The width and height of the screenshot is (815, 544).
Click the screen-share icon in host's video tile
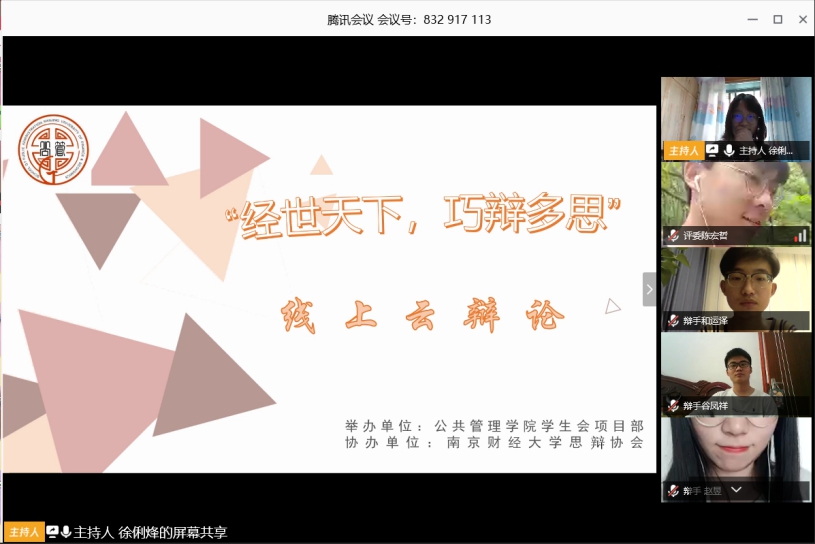(x=712, y=151)
